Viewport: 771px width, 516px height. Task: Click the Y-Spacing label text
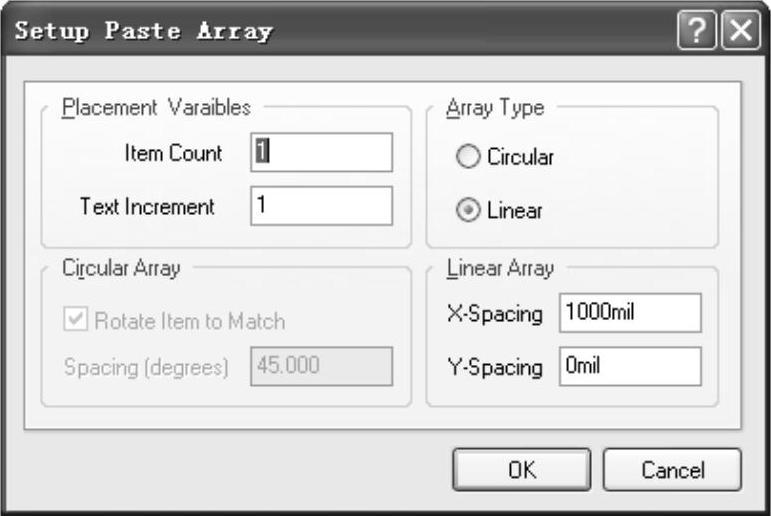[x=492, y=367]
